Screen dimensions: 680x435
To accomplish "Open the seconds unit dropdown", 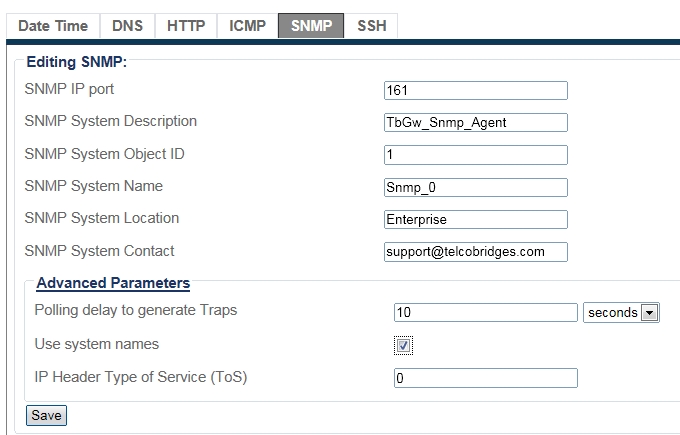I will coord(621,313).
